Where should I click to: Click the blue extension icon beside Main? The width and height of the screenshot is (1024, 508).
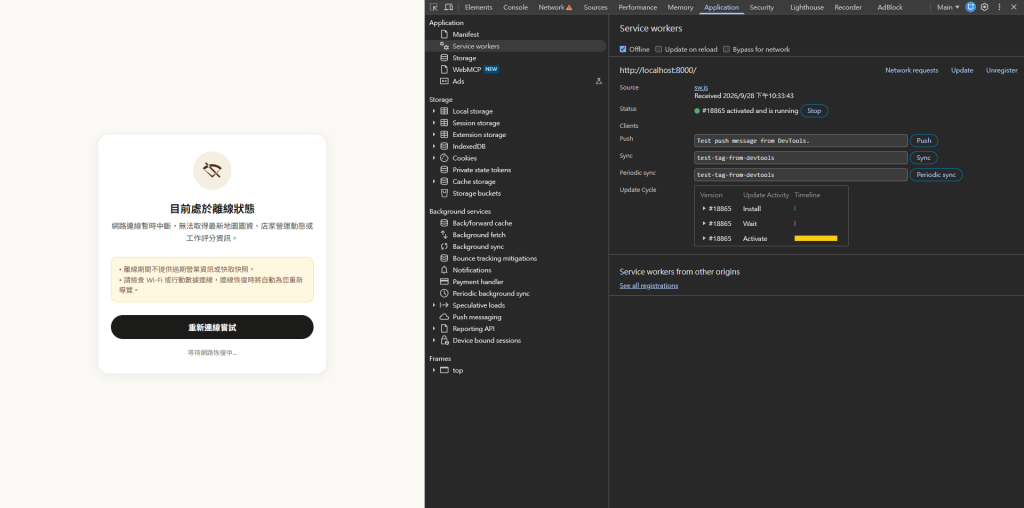pos(971,7)
